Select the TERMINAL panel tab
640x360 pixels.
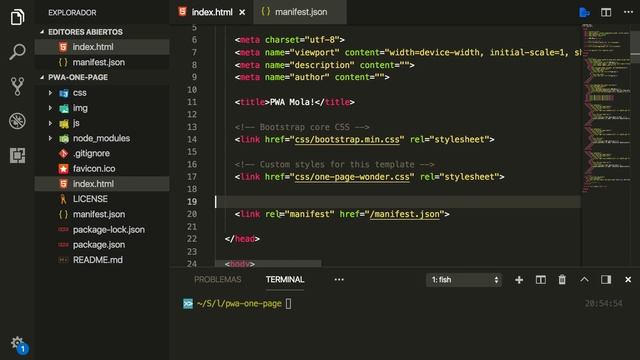tap(285, 280)
